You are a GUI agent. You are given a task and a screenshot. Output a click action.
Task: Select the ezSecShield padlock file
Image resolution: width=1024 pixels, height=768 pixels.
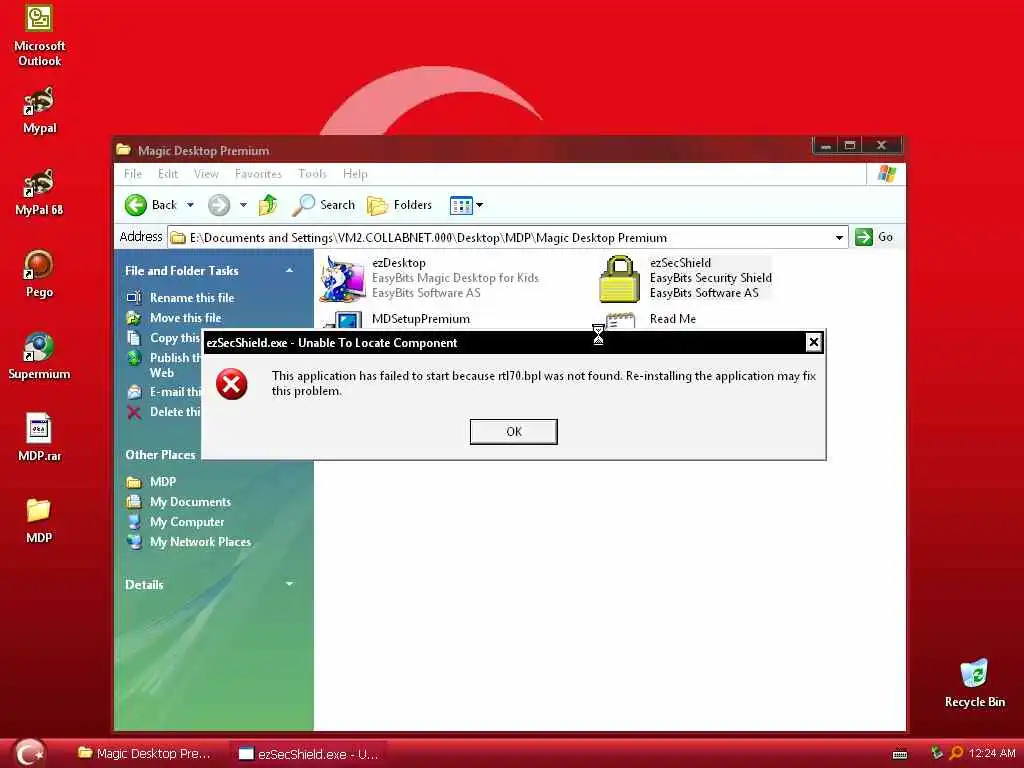(x=685, y=278)
